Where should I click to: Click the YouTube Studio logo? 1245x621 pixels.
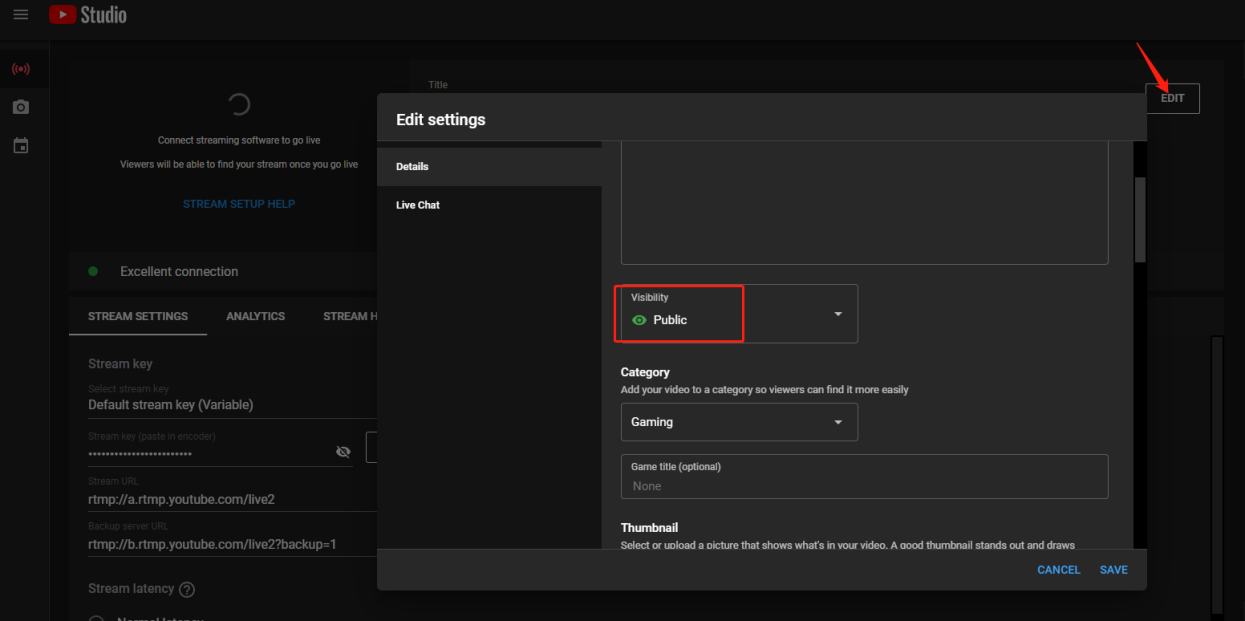88,15
